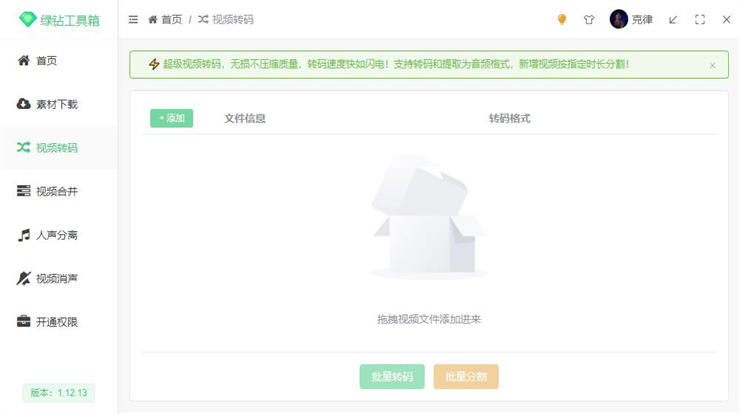Click the 版本: 1.12.13 version badge
Screen dimensions: 740x414
click(59, 393)
